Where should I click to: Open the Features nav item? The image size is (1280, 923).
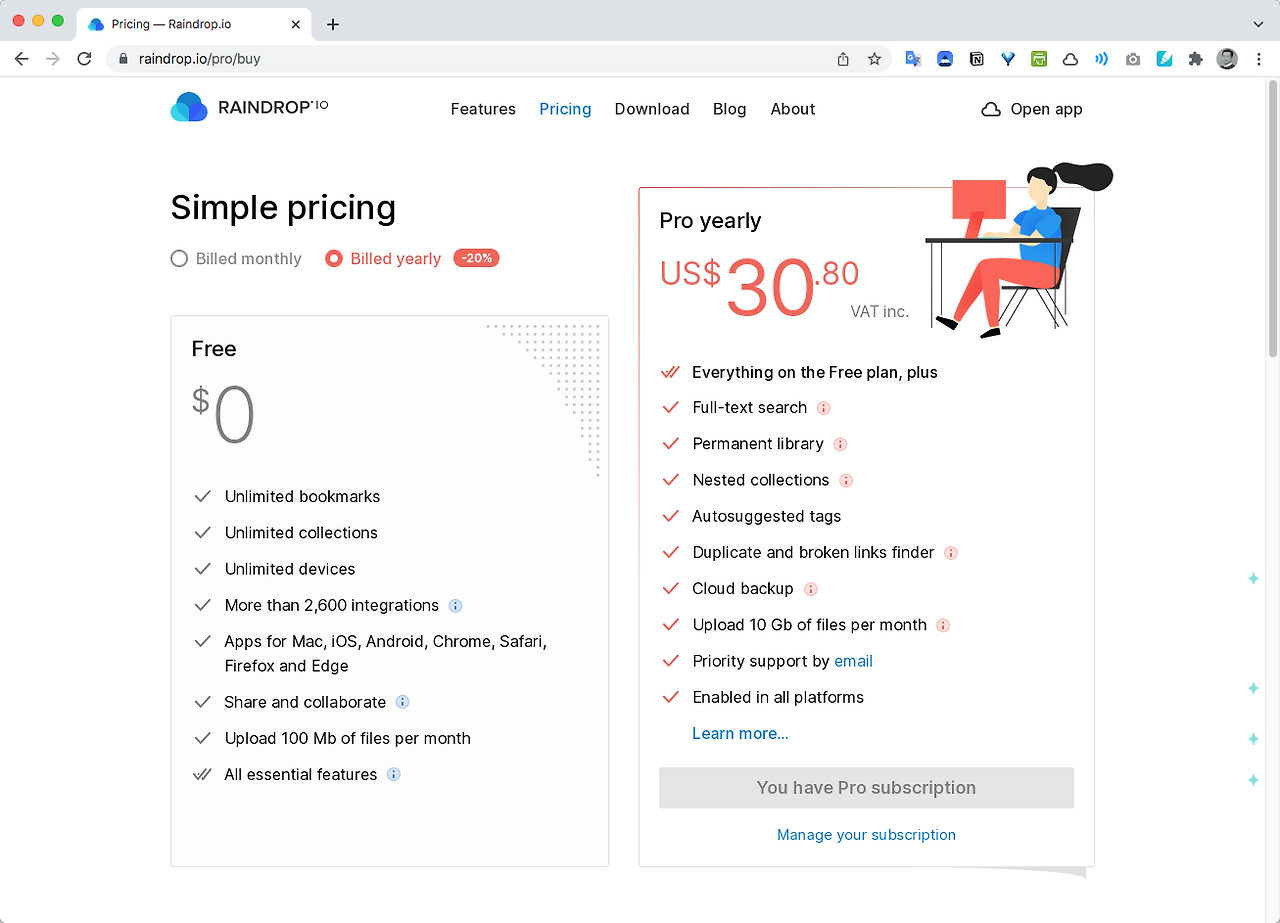point(483,109)
